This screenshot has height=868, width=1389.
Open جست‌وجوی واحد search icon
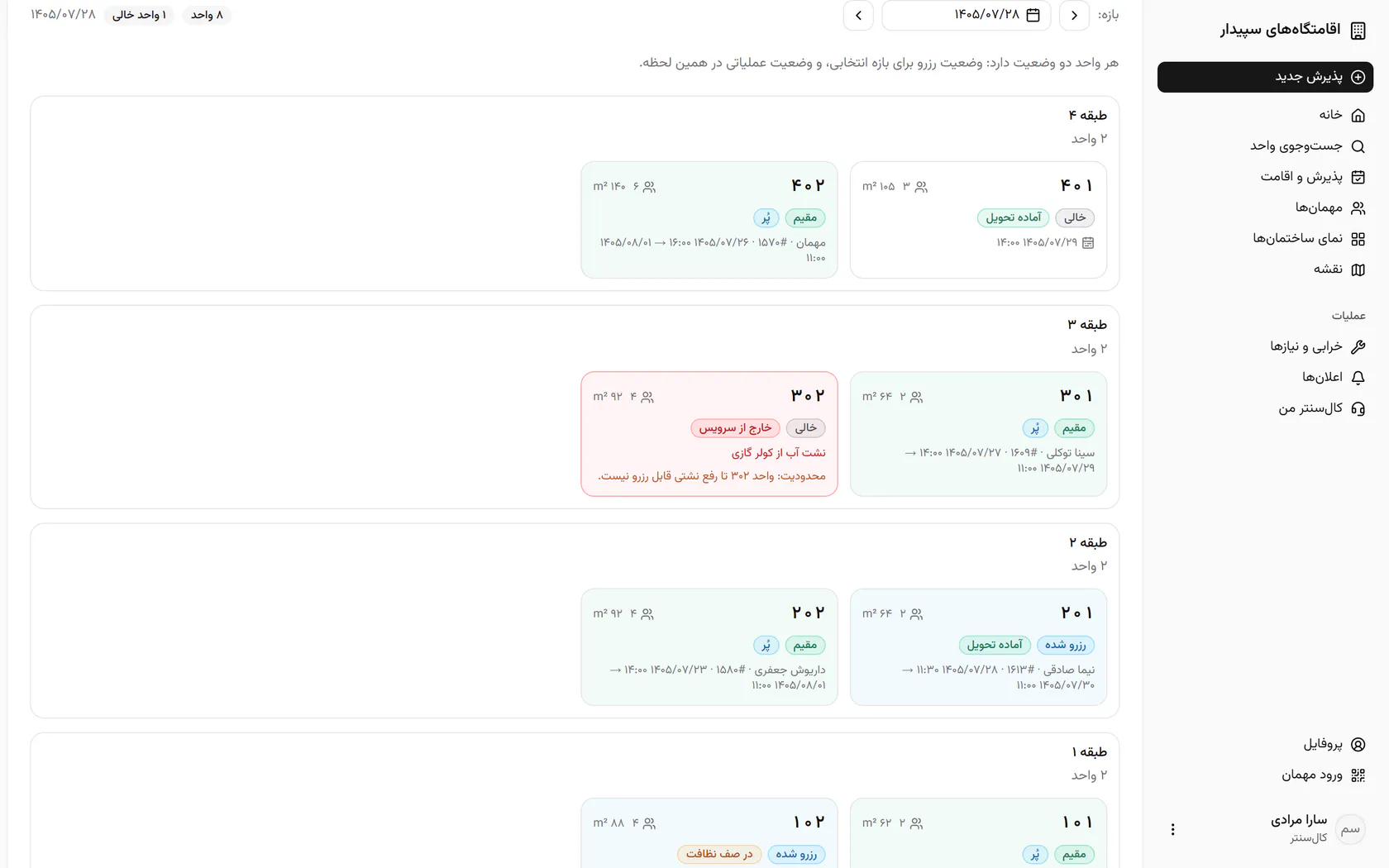click(1358, 146)
